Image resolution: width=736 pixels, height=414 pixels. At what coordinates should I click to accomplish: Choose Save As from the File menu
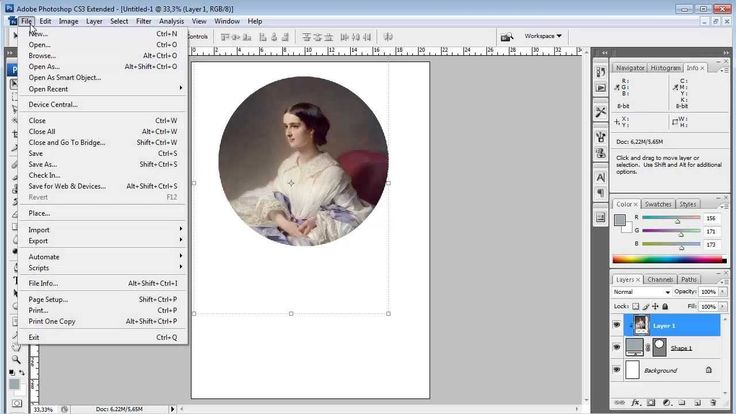(43, 164)
